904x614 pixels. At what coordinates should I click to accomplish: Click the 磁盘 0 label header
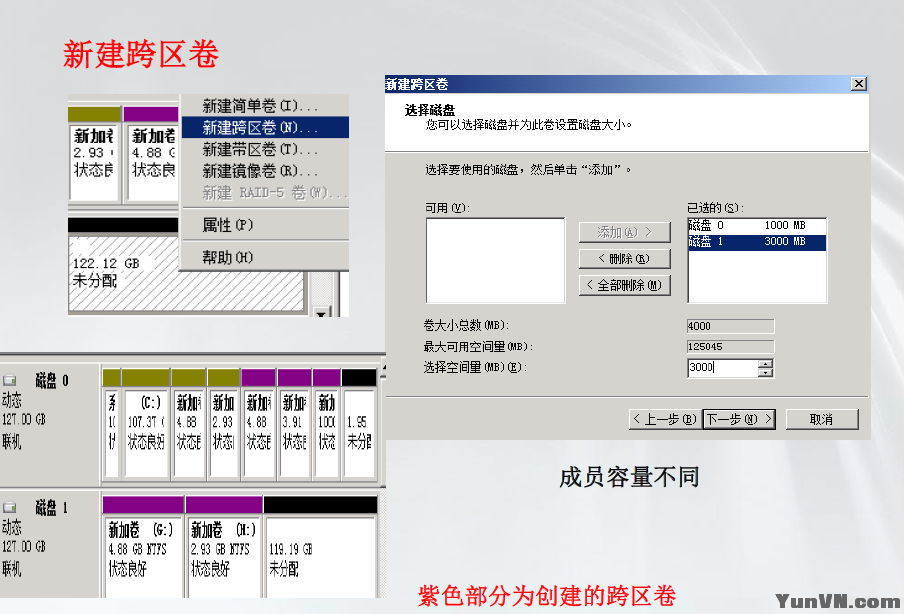(x=52, y=381)
